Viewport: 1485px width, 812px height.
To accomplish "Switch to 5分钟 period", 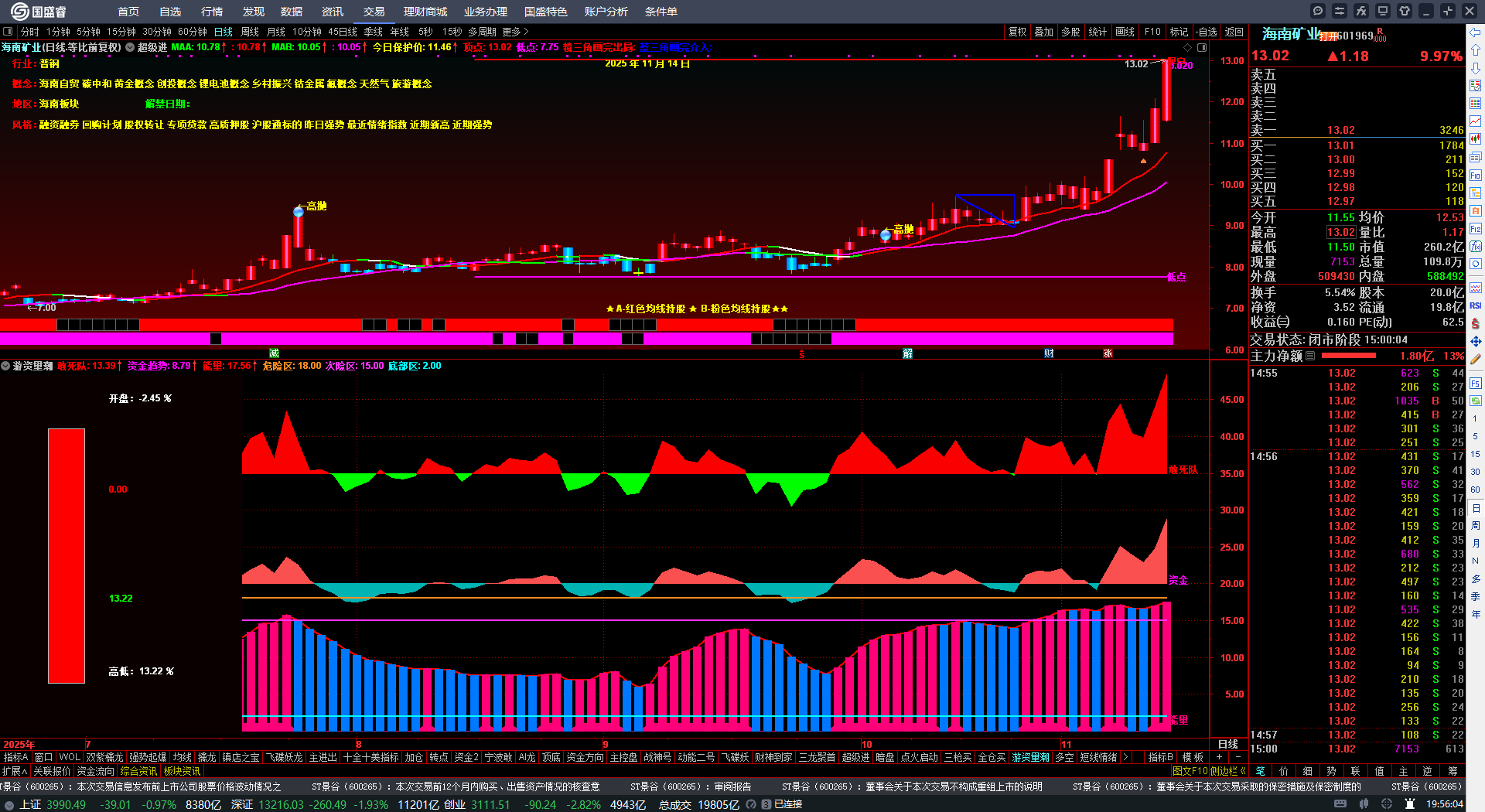I will pos(89,32).
